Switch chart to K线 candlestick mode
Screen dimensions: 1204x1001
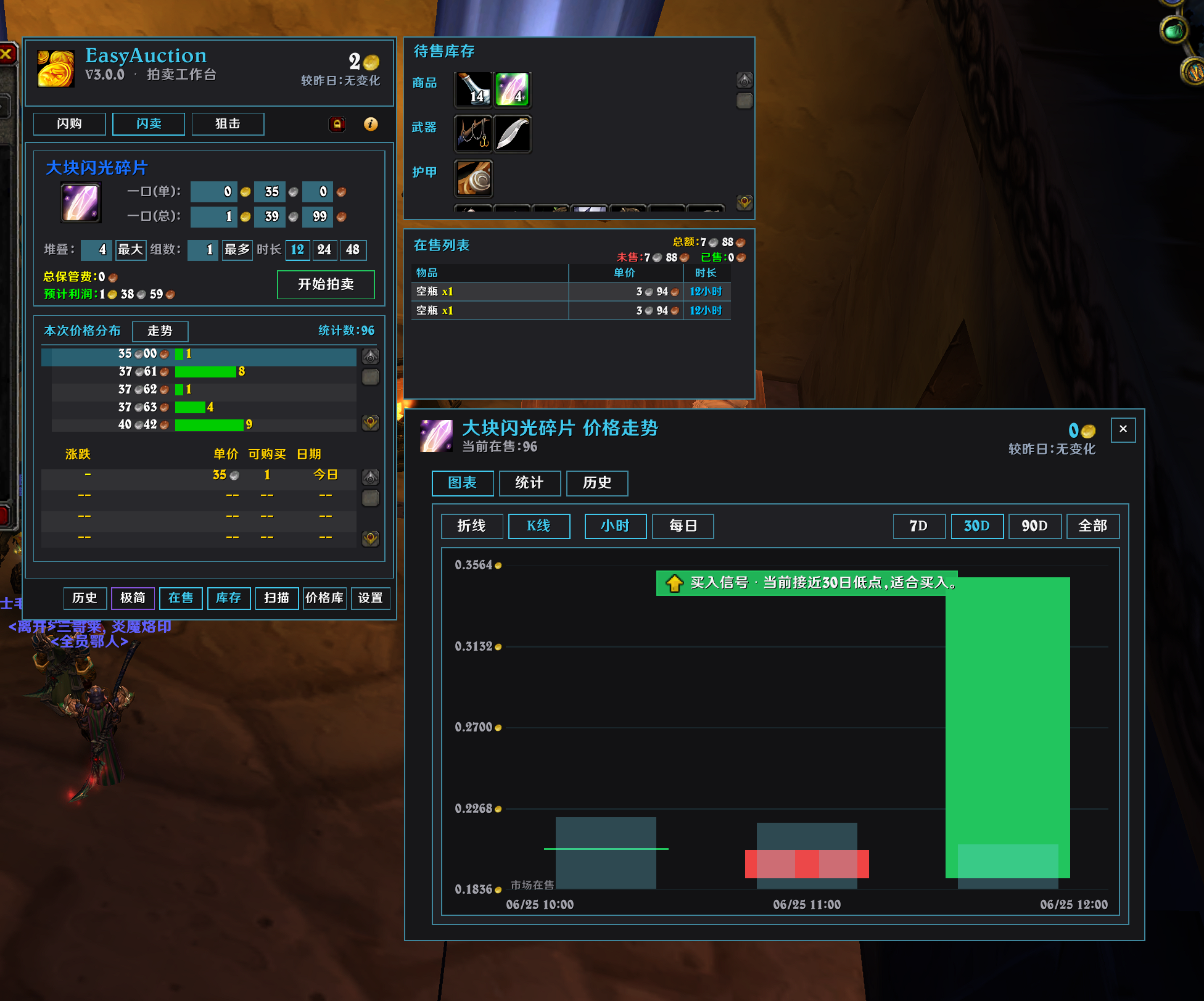[539, 526]
